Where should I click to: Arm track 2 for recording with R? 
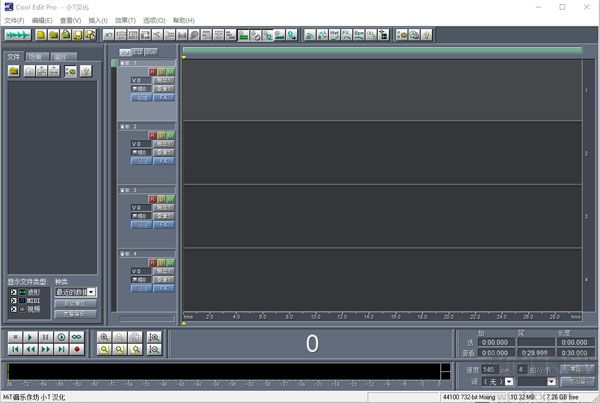[152, 135]
